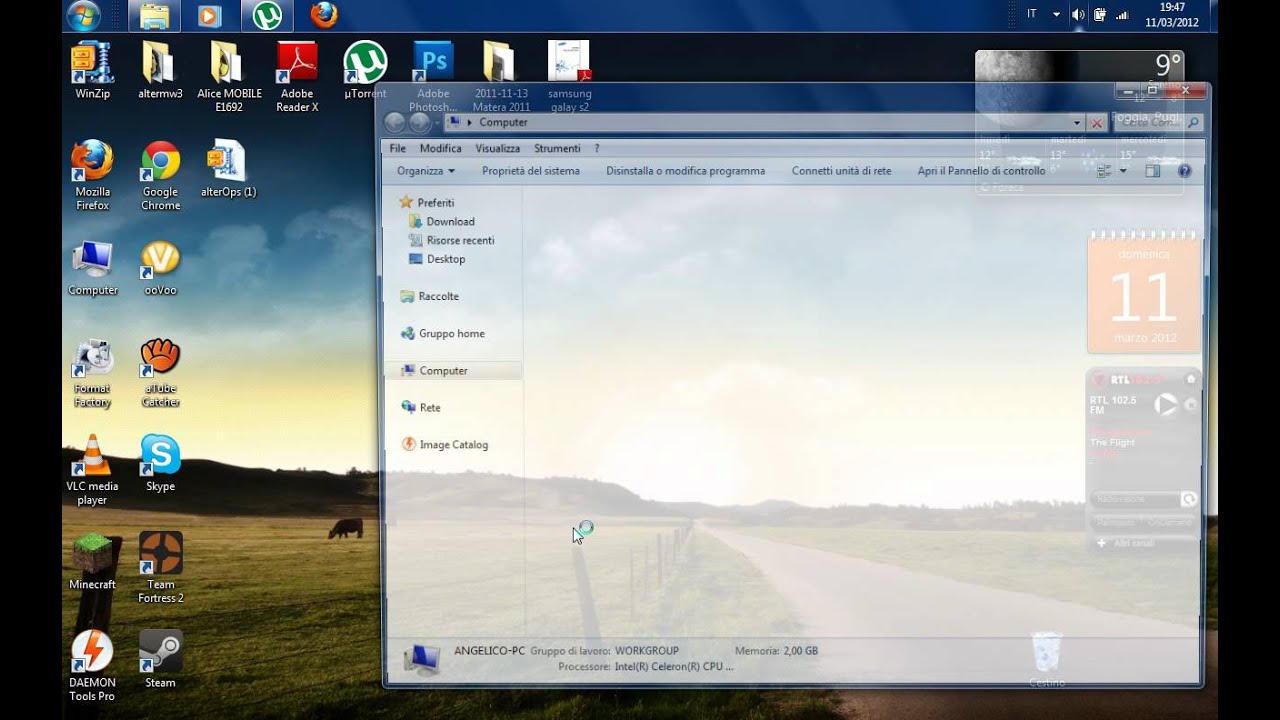The width and height of the screenshot is (1280, 720).
Task: Switch to Windows Explorer taskbar button
Action: coord(154,15)
